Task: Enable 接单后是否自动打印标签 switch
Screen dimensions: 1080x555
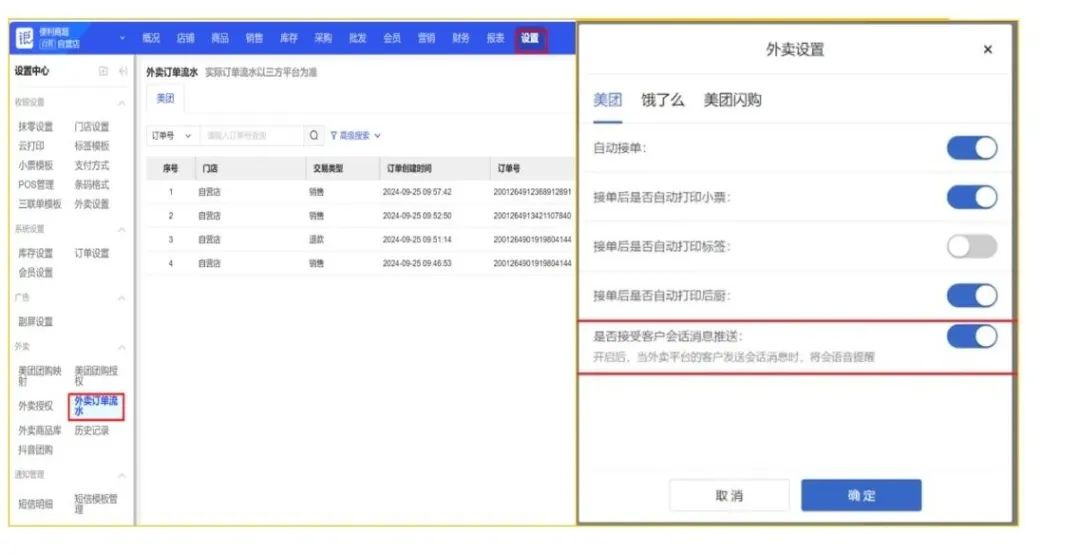Action: (971, 246)
